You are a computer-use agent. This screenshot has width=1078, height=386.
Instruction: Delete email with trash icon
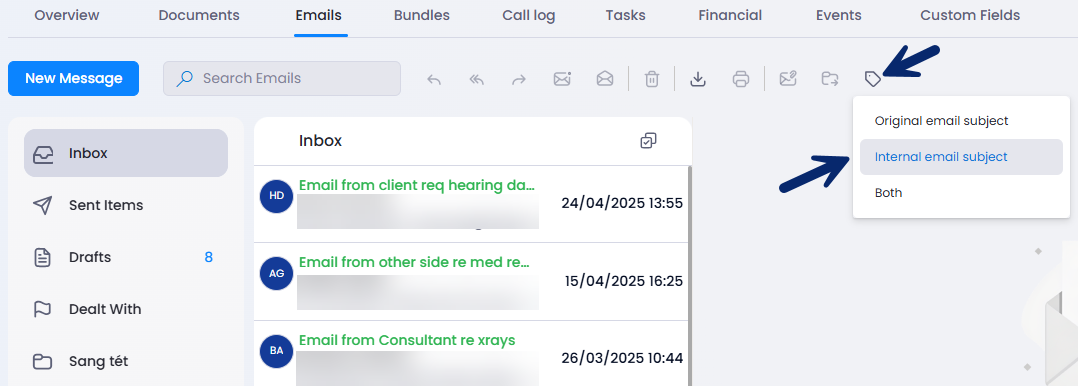coord(652,79)
